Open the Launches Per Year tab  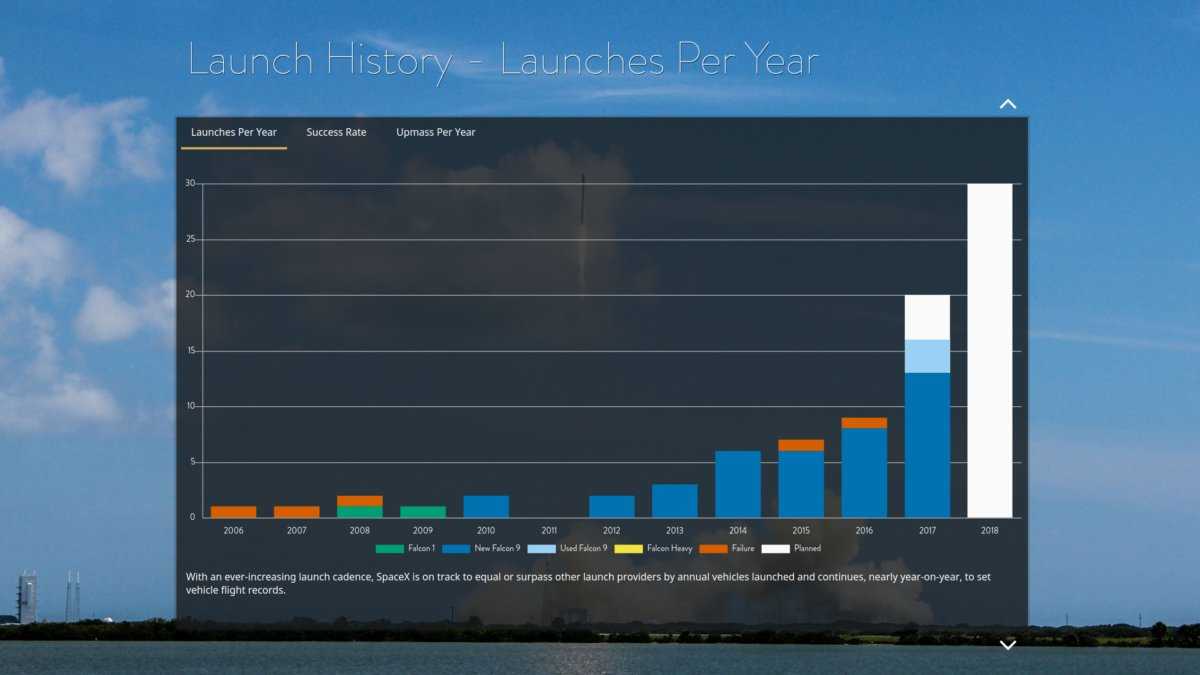[x=234, y=132]
